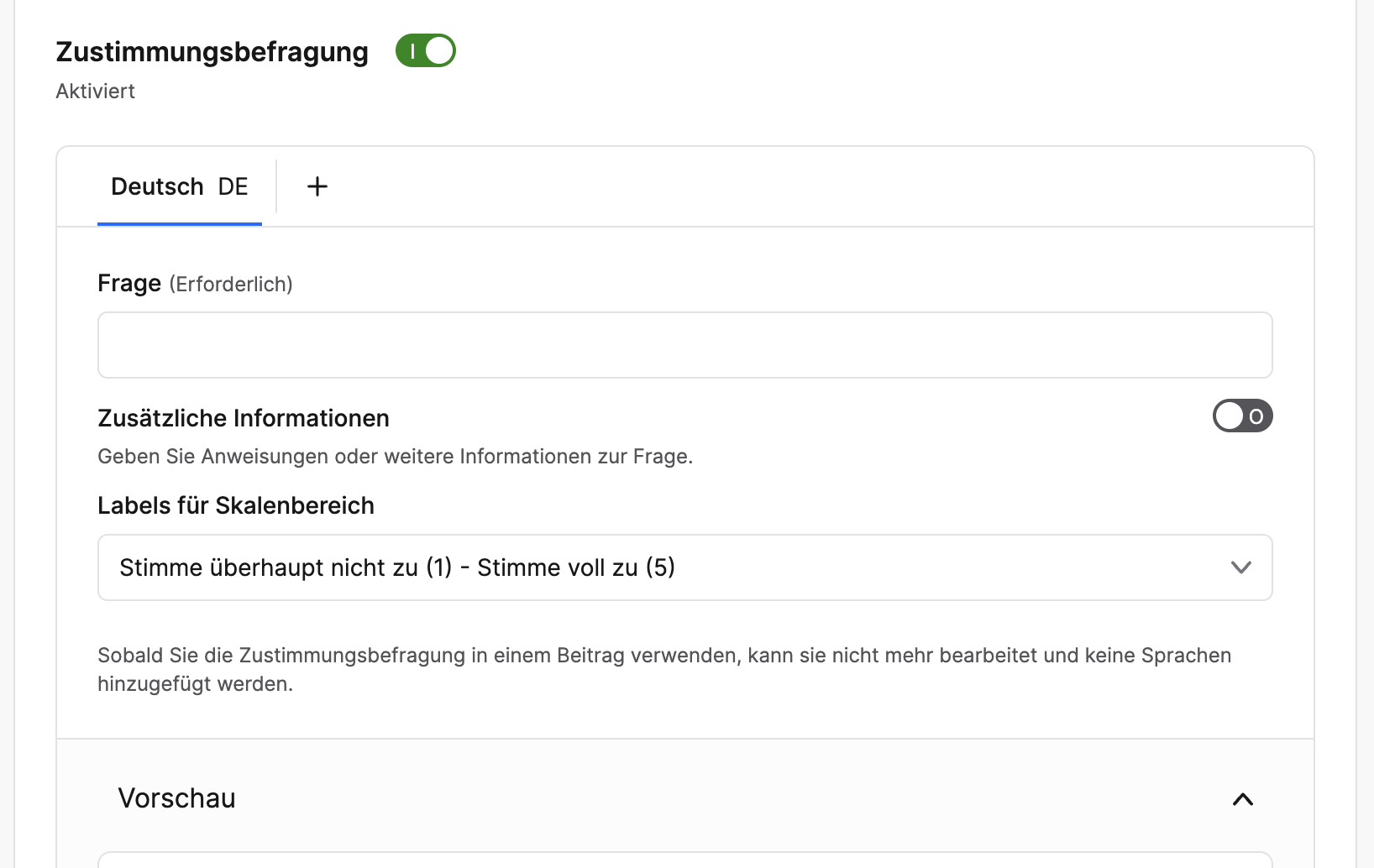This screenshot has width=1374, height=868.
Task: Click the Zusätzliche Informationen heading
Action: [244, 418]
